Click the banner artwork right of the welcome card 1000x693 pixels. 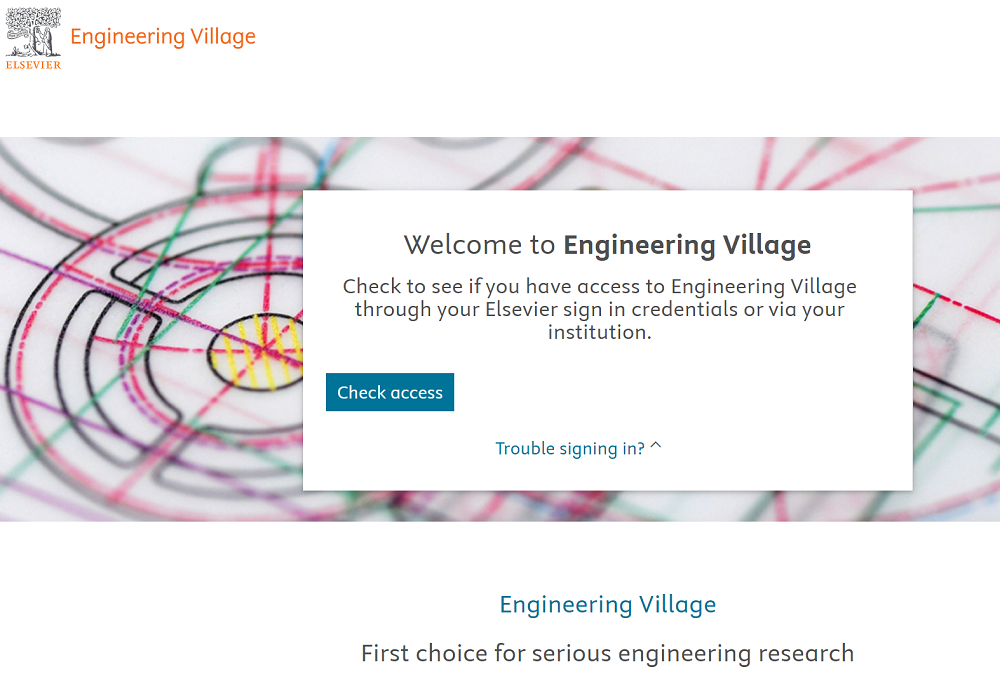955,330
